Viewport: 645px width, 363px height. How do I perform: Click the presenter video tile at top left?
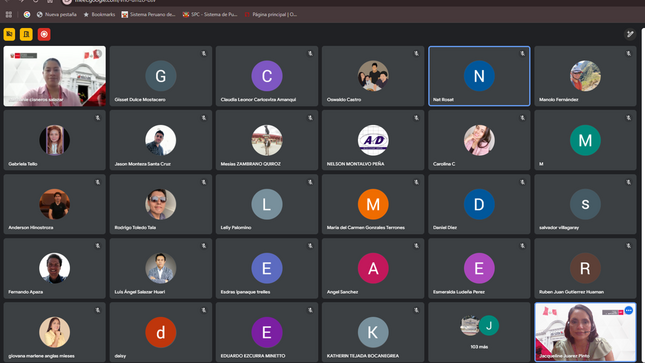click(55, 76)
